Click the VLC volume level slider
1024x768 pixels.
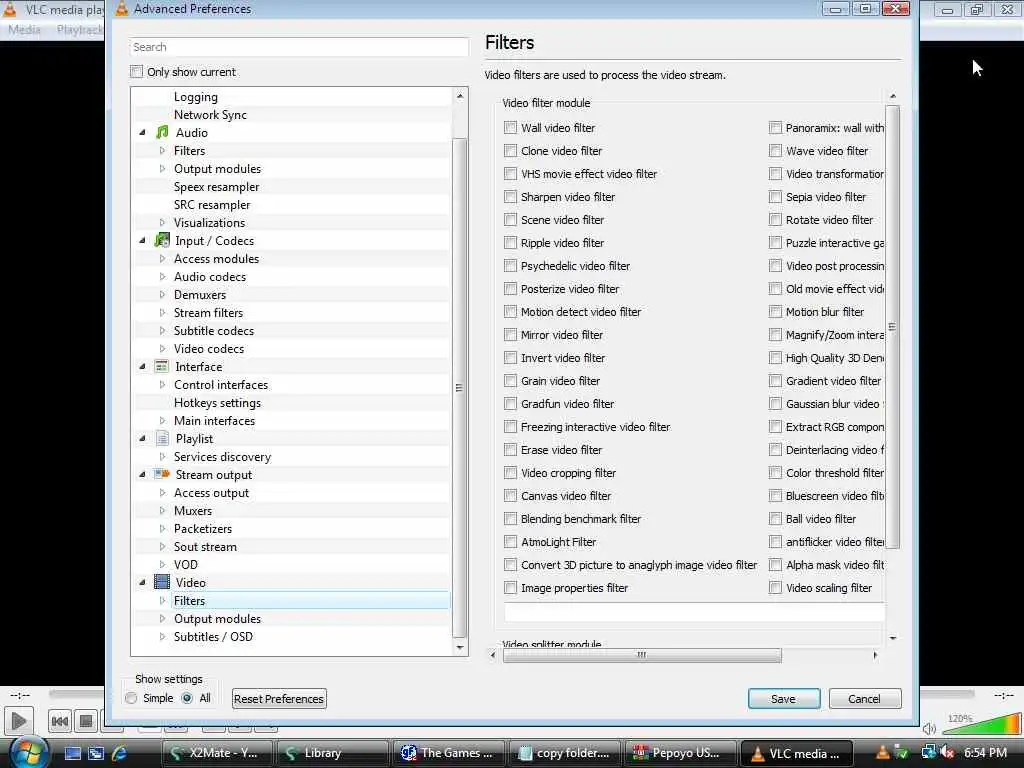click(x=980, y=724)
